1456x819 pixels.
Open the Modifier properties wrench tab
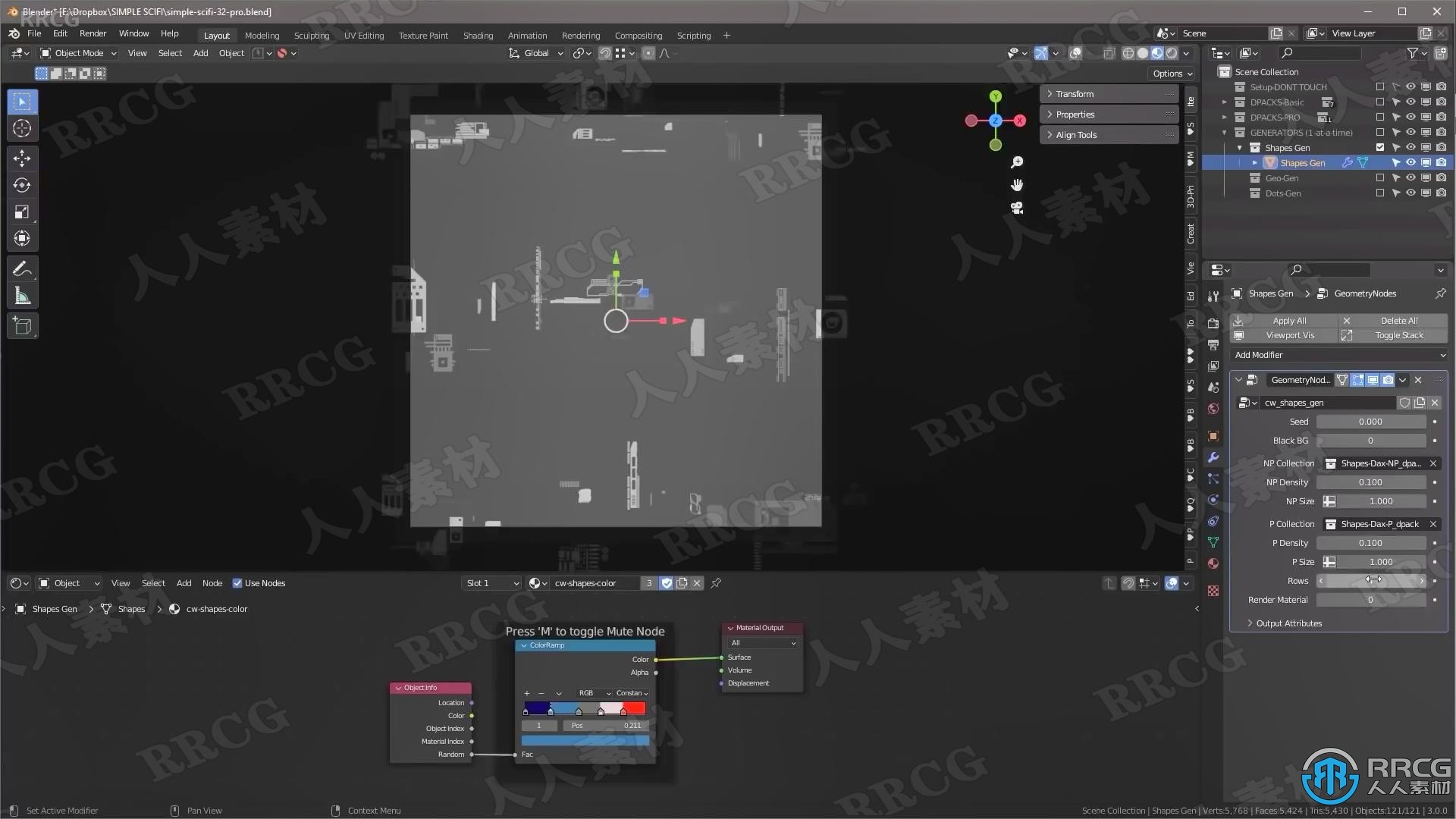1213,457
